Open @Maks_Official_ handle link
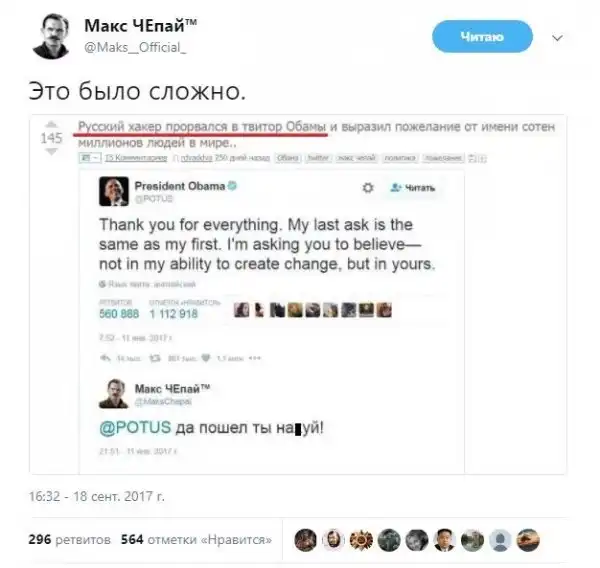 pyautogui.click(x=135, y=47)
